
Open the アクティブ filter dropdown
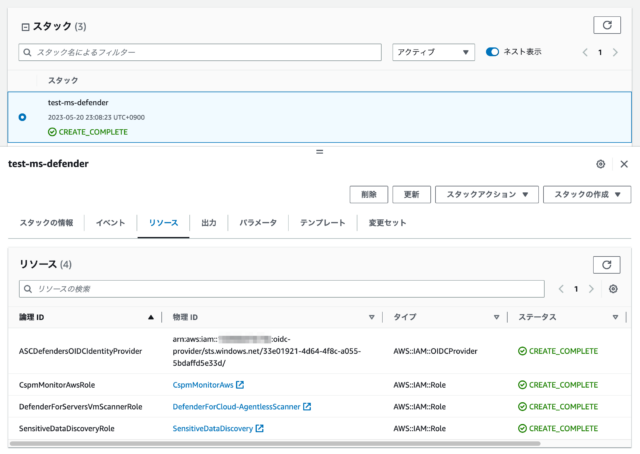(x=432, y=52)
